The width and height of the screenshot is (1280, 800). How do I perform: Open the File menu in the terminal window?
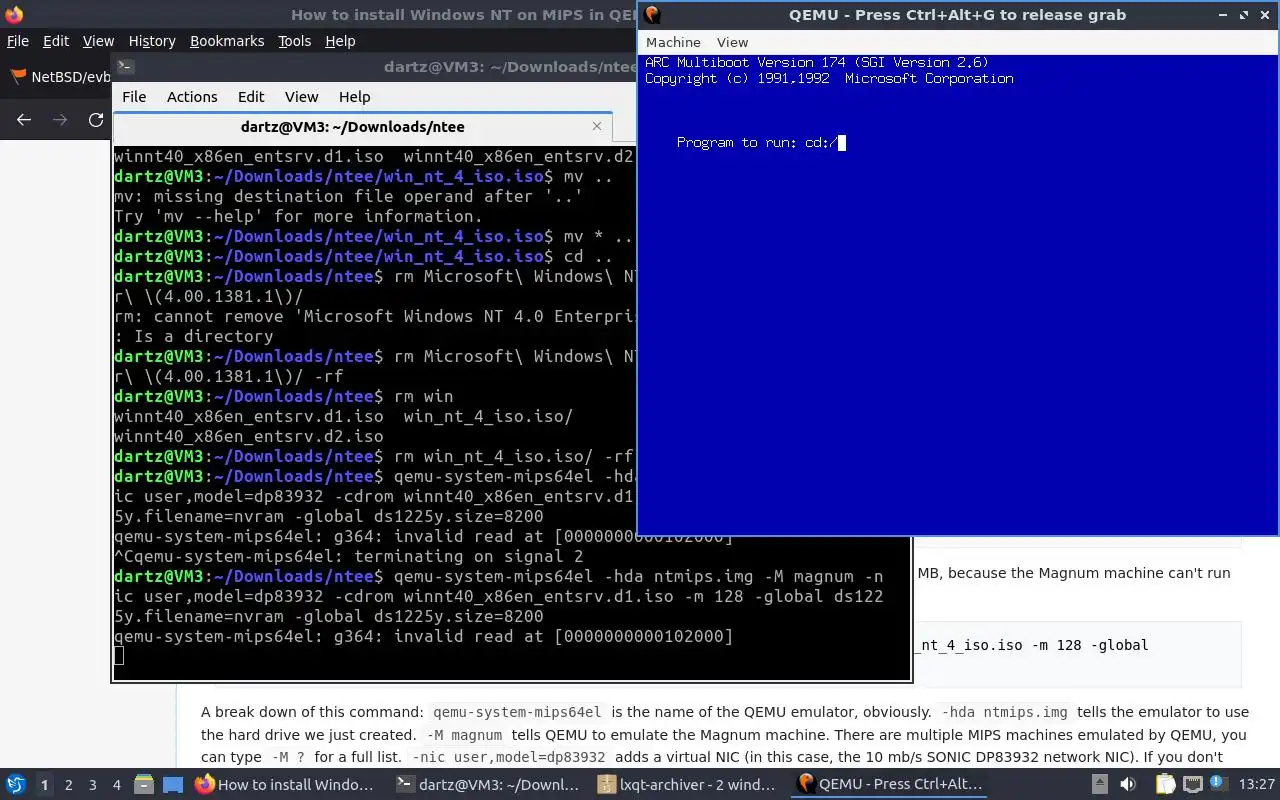[x=134, y=97]
